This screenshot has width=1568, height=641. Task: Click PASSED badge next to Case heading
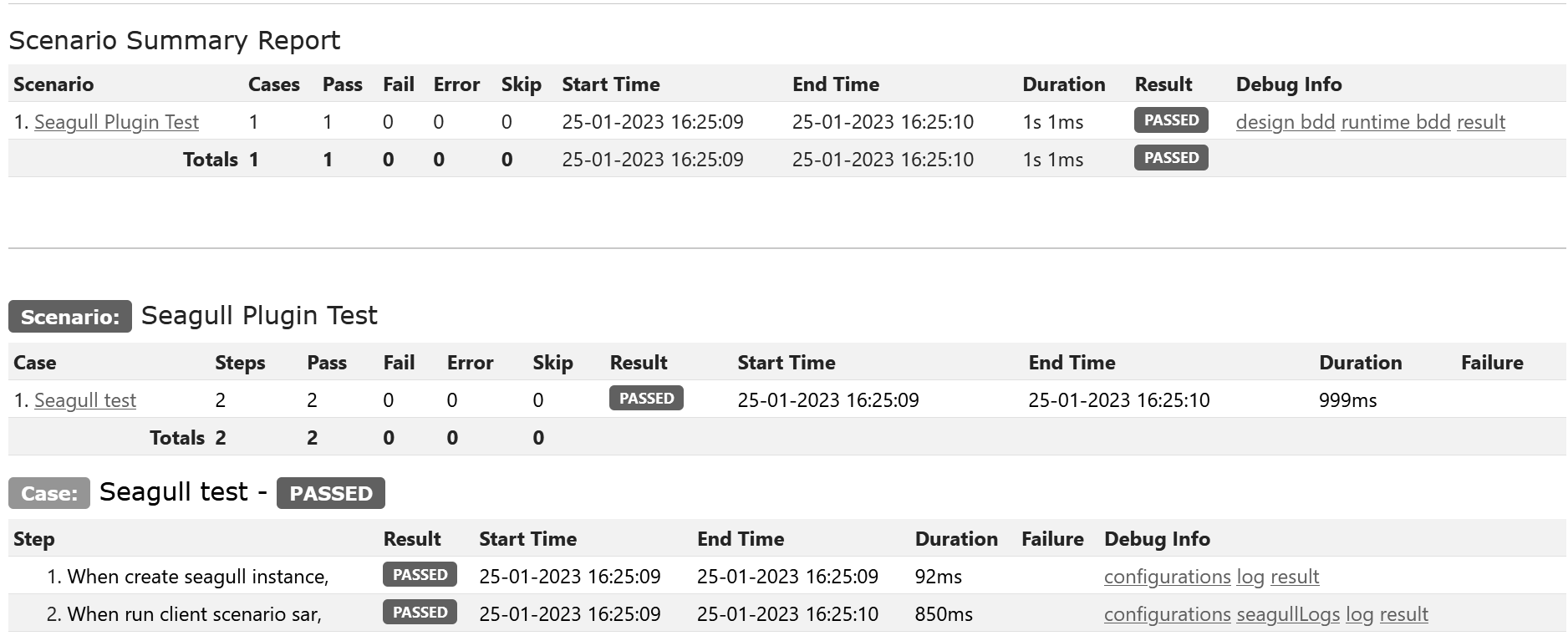click(330, 493)
